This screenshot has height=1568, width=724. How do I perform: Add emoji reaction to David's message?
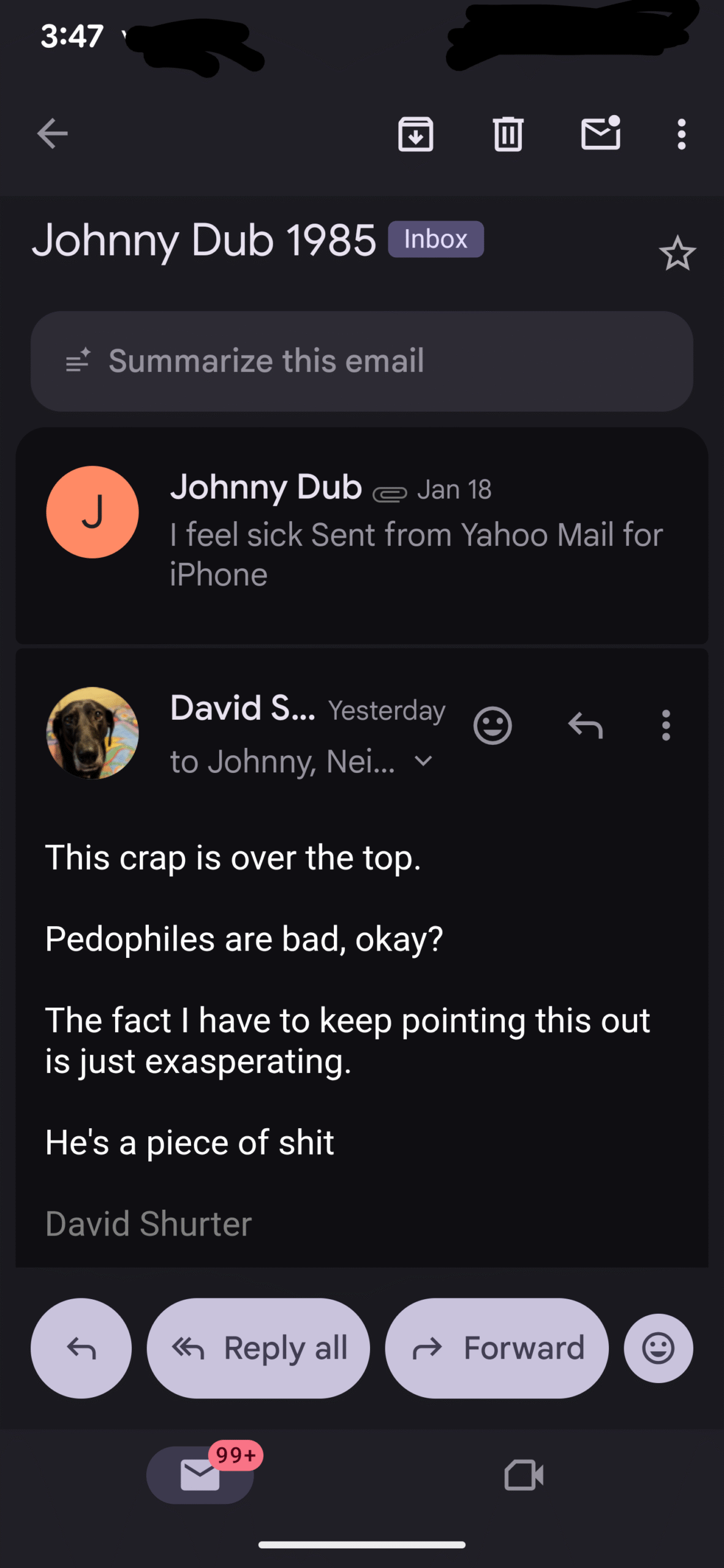click(x=492, y=726)
